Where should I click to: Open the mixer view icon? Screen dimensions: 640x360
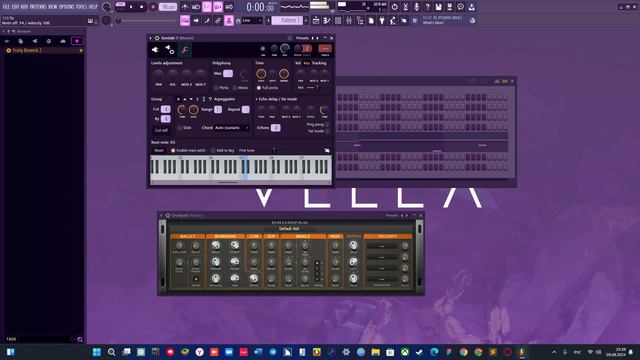click(x=349, y=20)
